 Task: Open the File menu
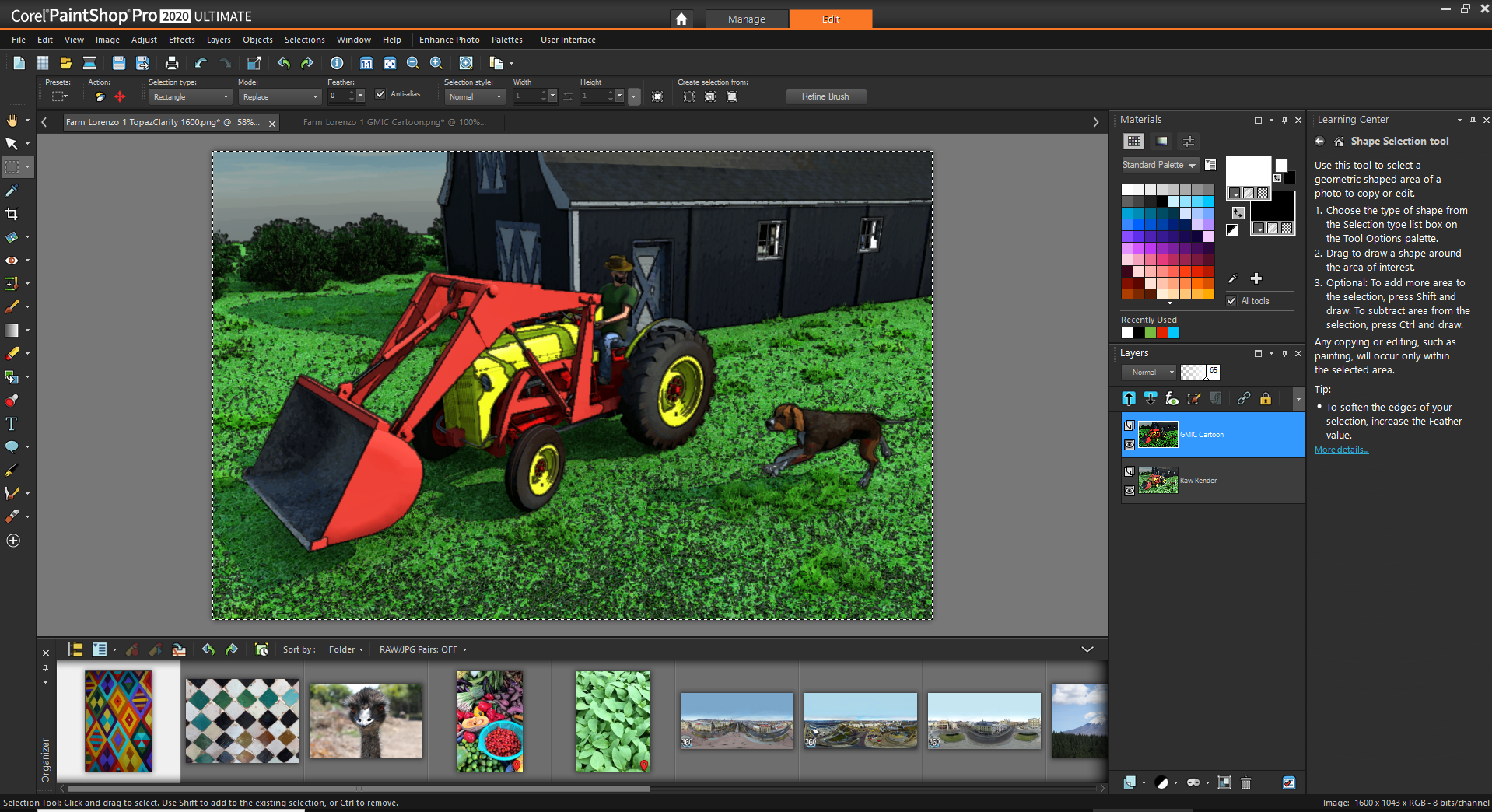19,40
